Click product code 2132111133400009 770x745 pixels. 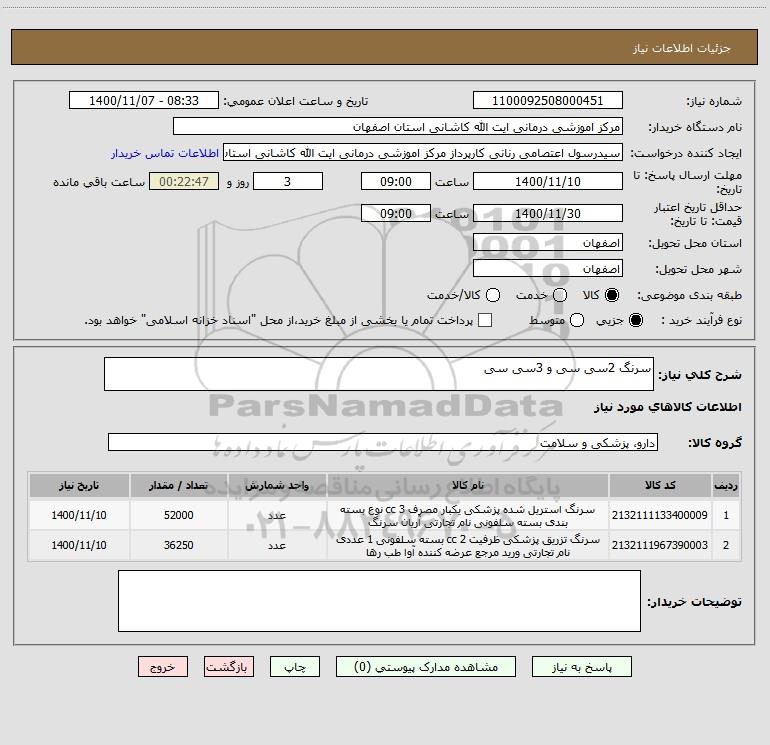tap(660, 515)
